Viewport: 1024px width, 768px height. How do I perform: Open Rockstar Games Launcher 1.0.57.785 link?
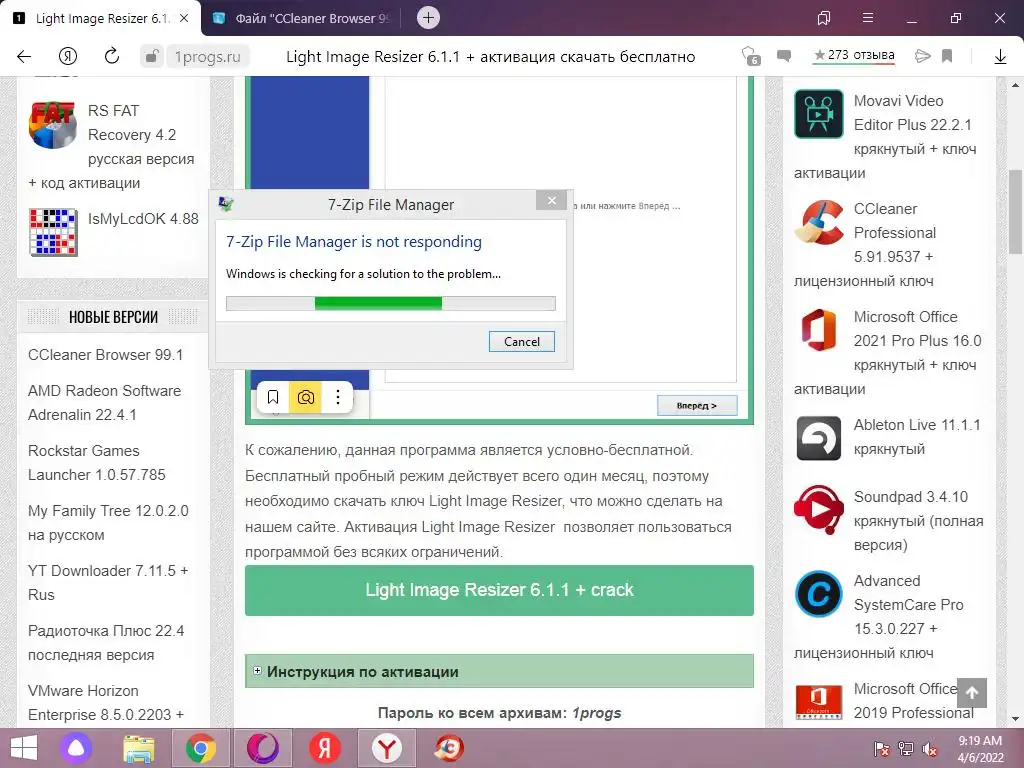[97, 462]
